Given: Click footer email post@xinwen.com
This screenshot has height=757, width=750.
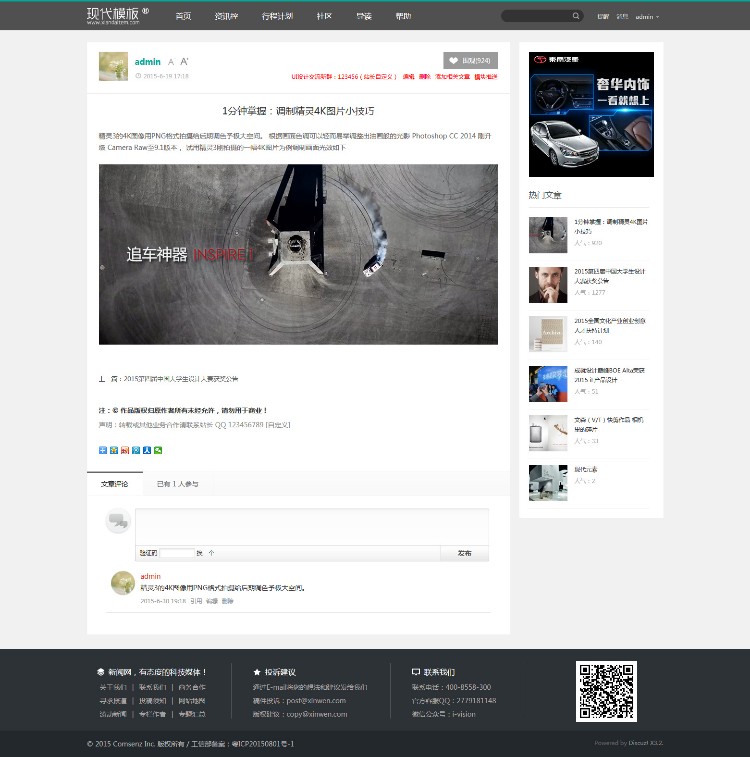Looking at the screenshot, I should click(316, 701).
